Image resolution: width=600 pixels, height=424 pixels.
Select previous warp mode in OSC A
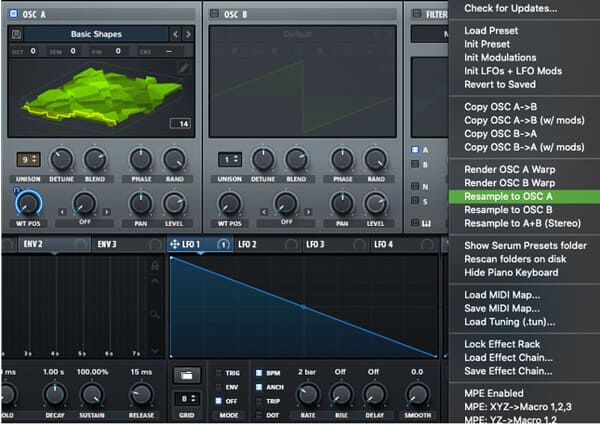[x=62, y=212]
